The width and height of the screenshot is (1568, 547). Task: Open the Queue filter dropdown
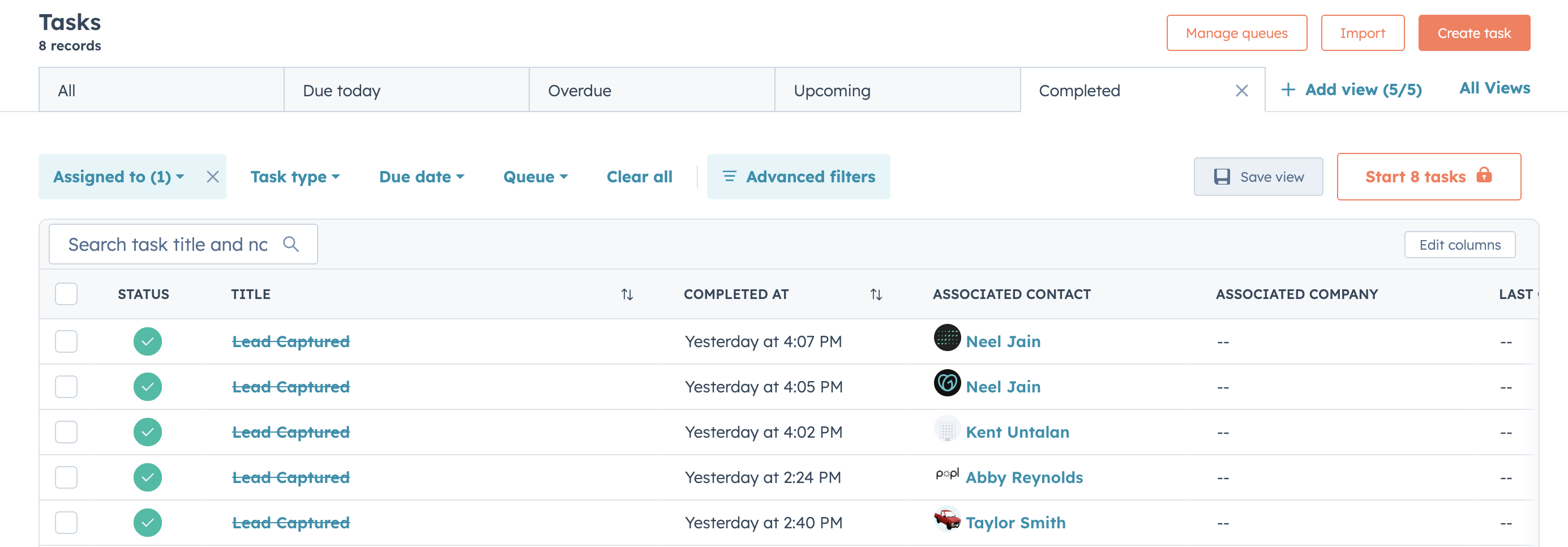[x=534, y=177]
